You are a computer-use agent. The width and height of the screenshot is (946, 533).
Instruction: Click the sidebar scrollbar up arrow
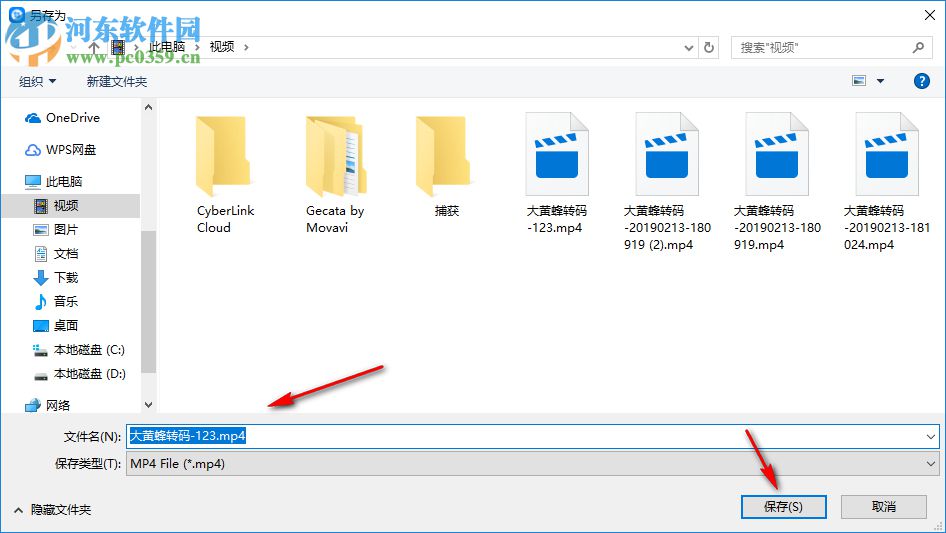tap(148, 107)
